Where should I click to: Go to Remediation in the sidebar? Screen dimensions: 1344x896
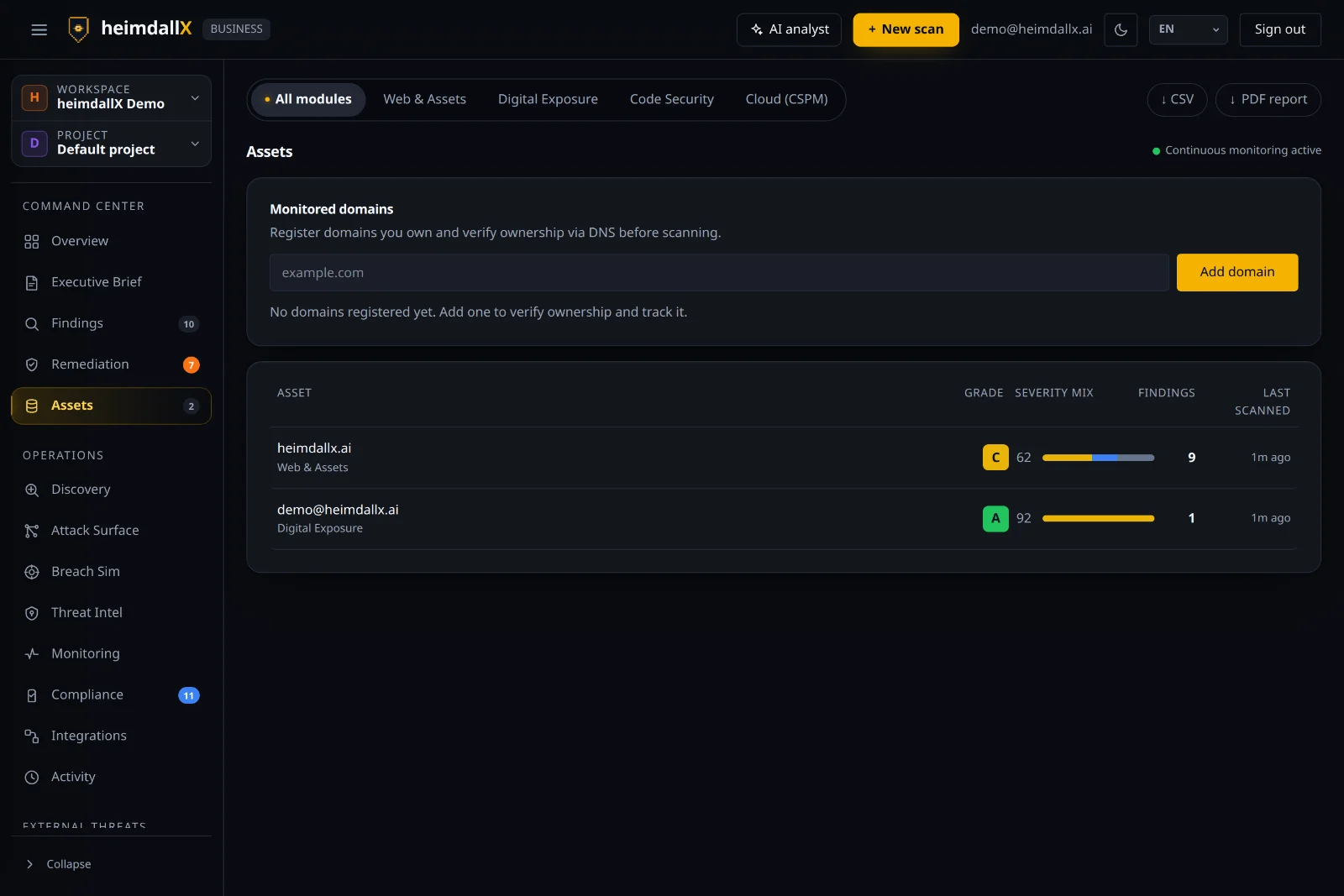[x=112, y=364]
